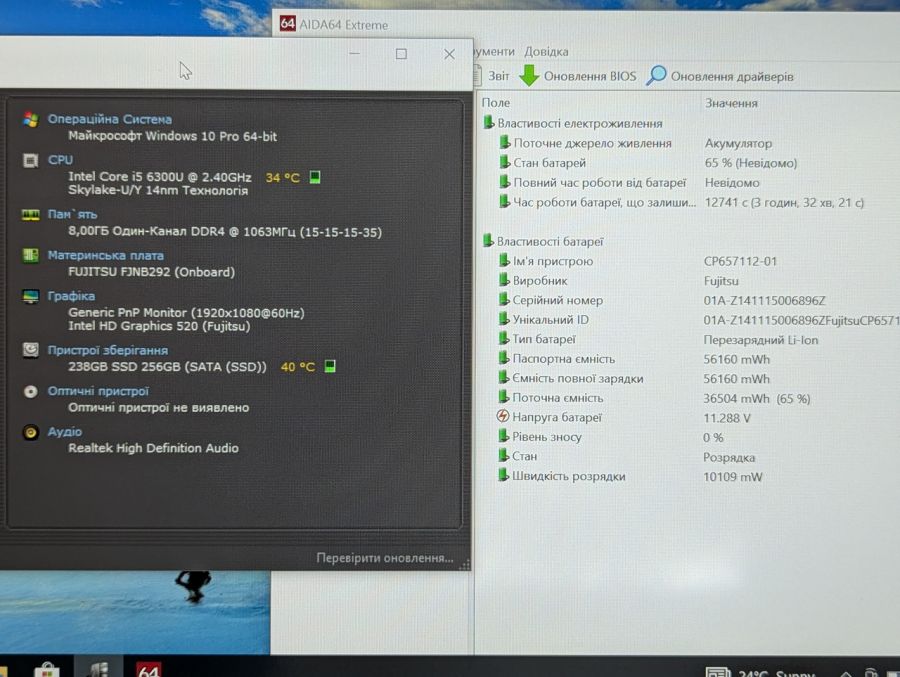Click value CP657112-01
Viewport: 900px width, 677px height.
[740, 261]
